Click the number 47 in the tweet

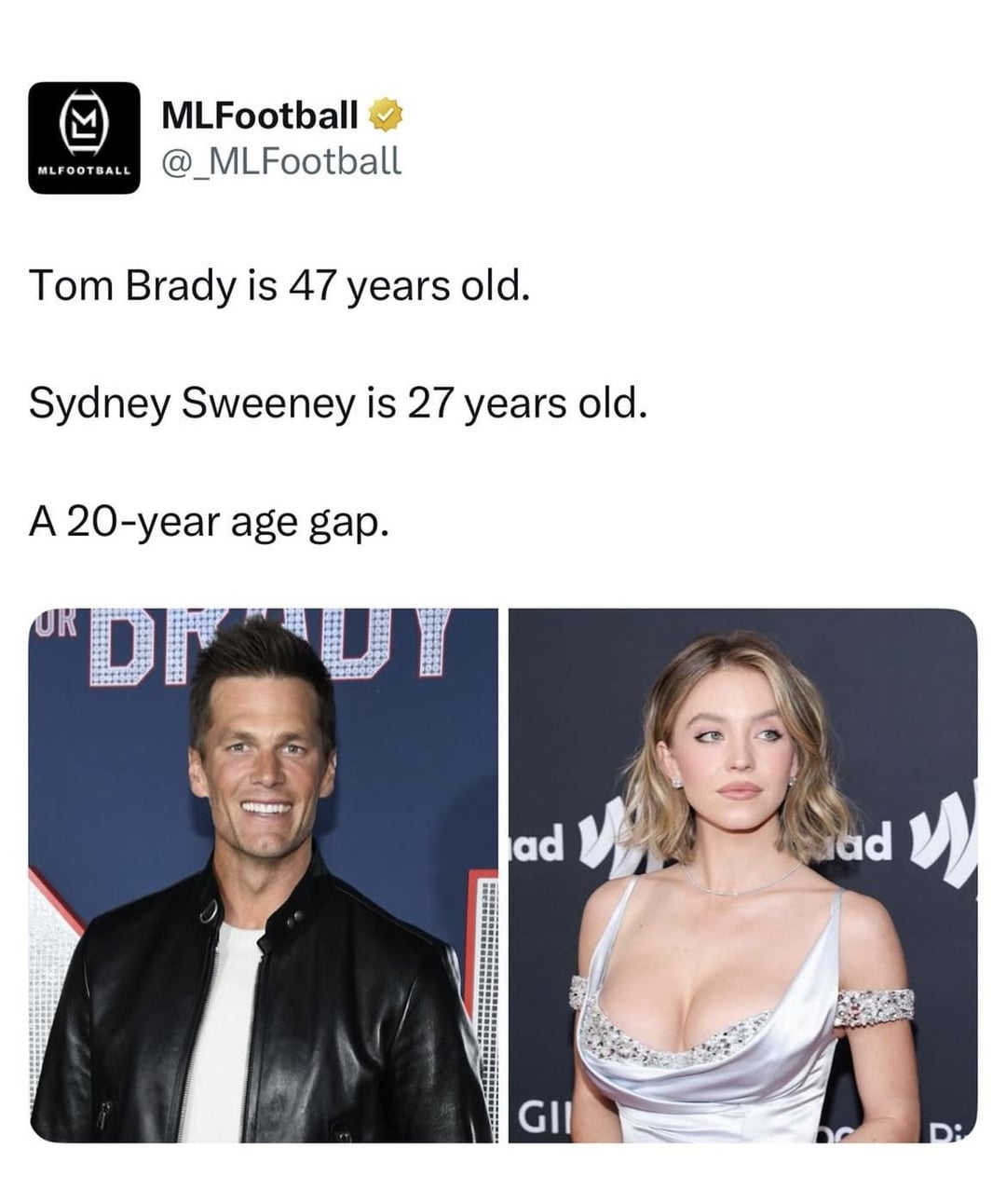[x=311, y=286]
